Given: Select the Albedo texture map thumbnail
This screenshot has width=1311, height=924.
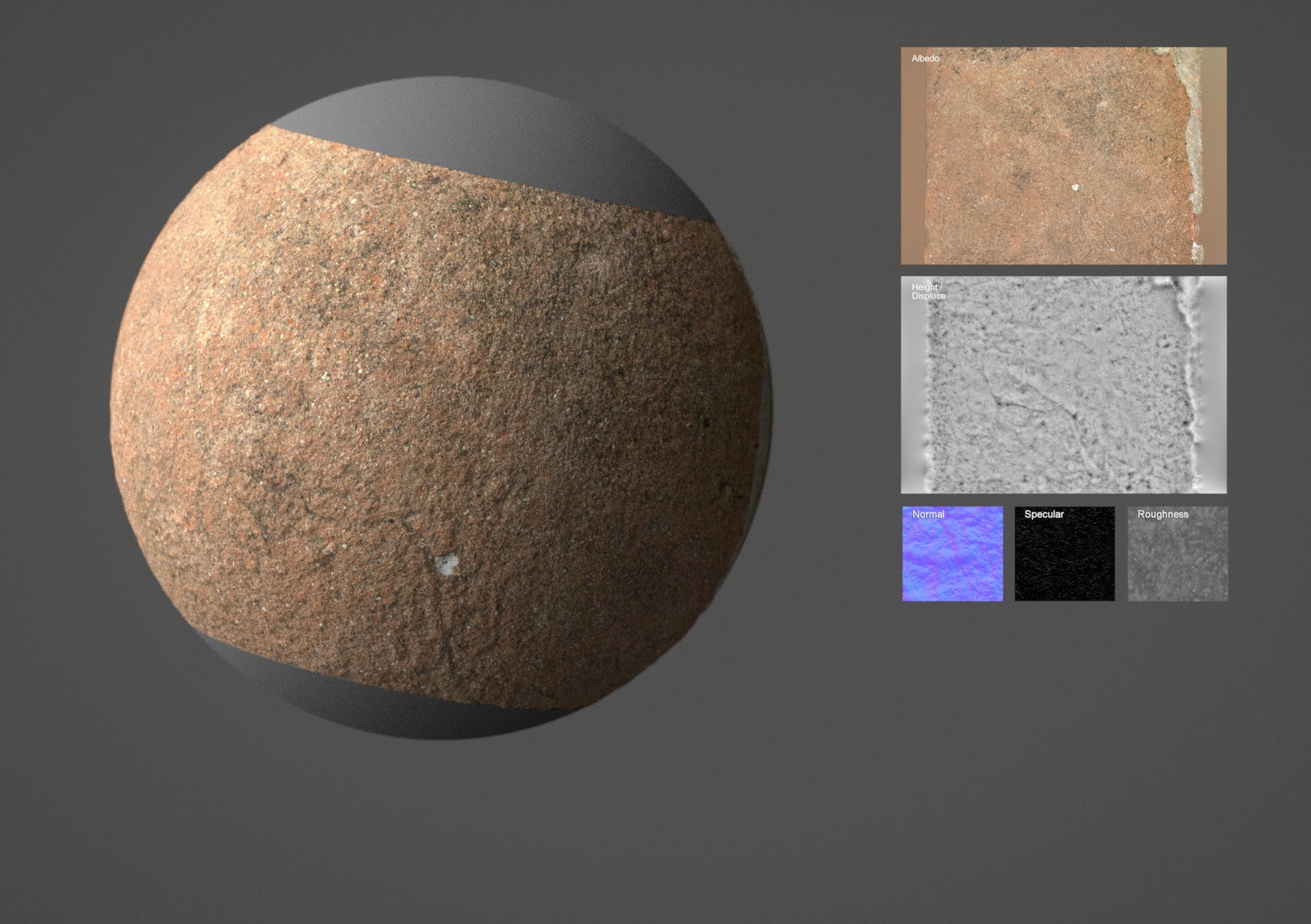Looking at the screenshot, I should click(1063, 156).
